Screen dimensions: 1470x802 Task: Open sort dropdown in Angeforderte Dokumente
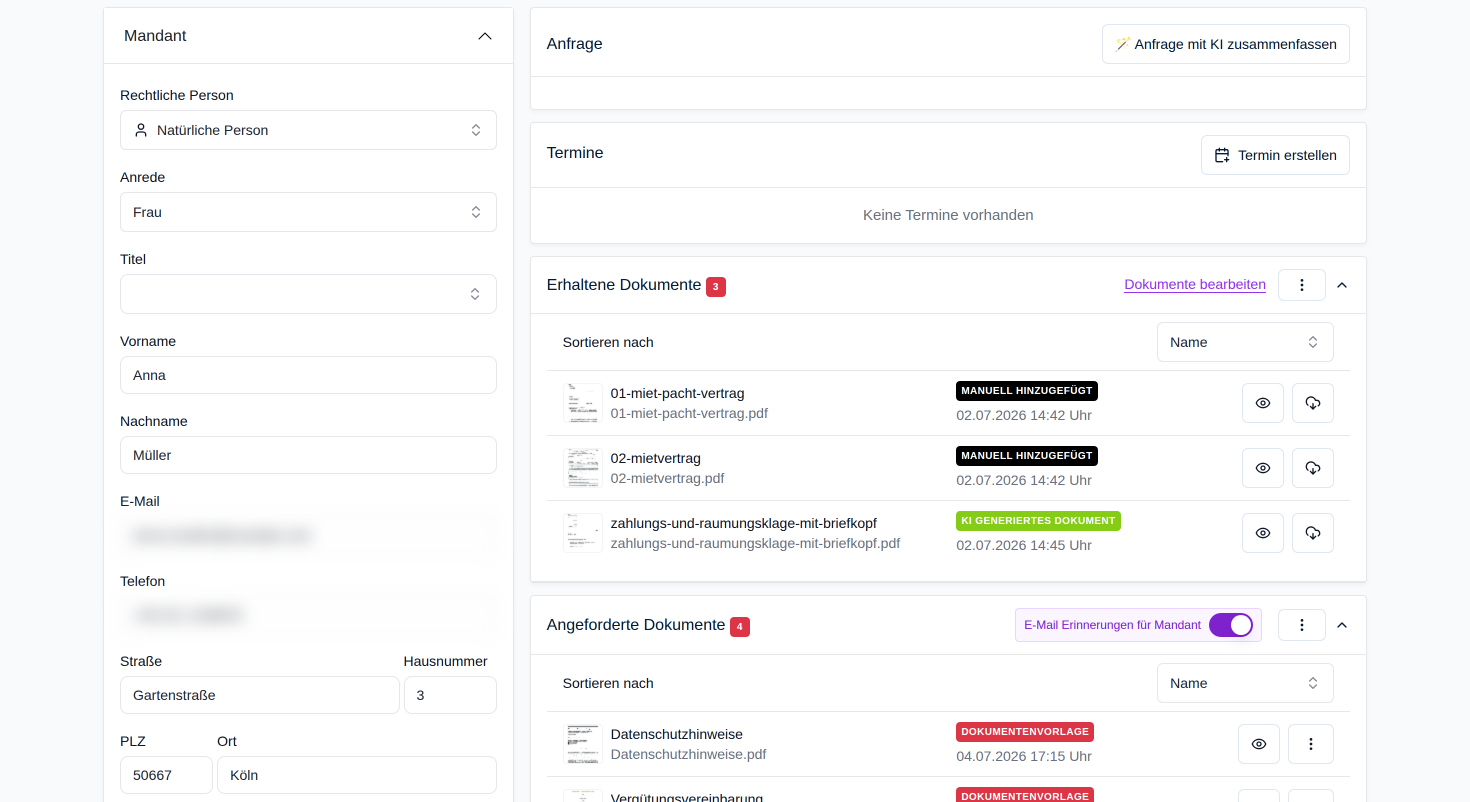pos(1245,683)
